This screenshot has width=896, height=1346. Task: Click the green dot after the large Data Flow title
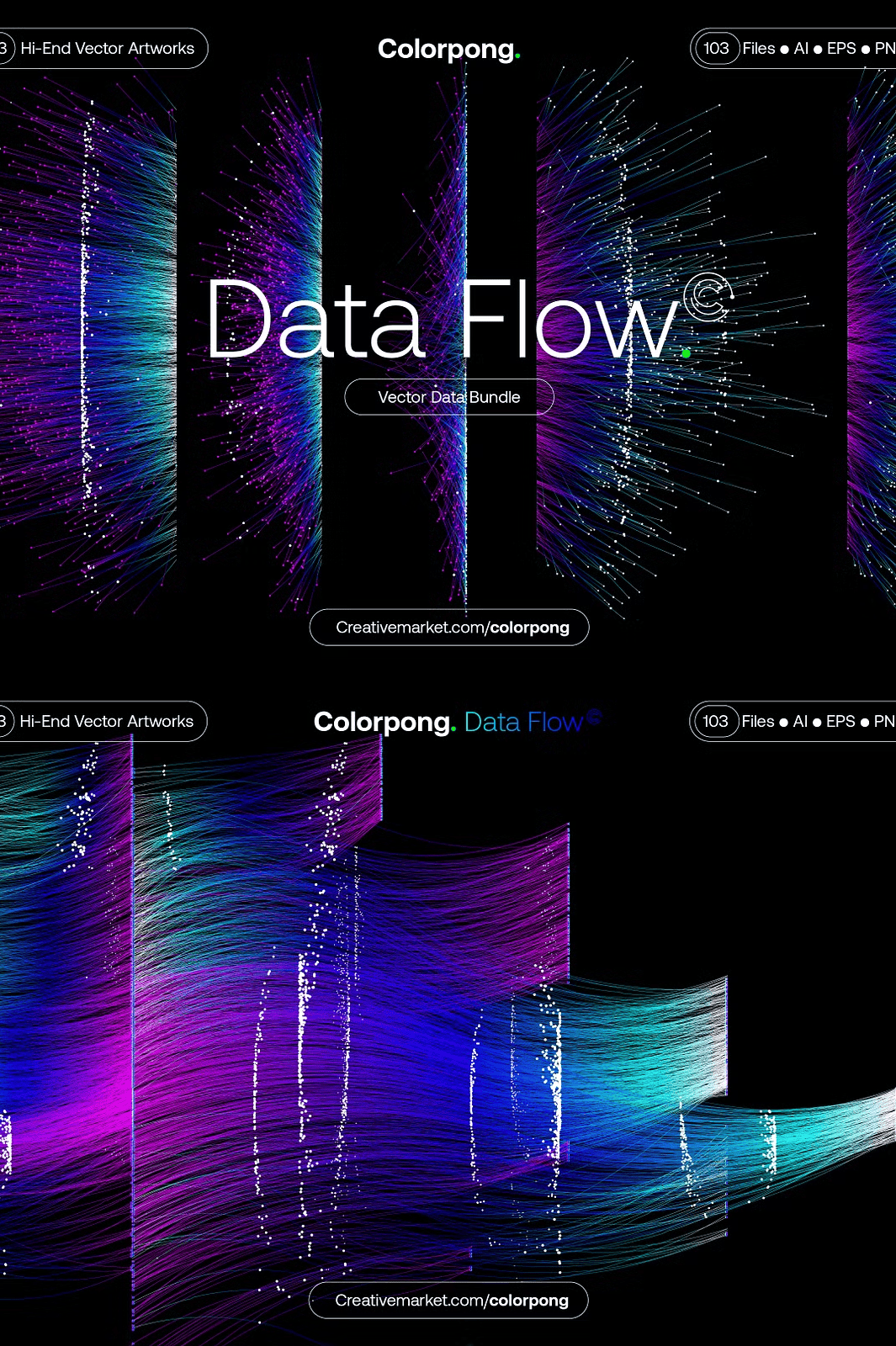point(687,353)
